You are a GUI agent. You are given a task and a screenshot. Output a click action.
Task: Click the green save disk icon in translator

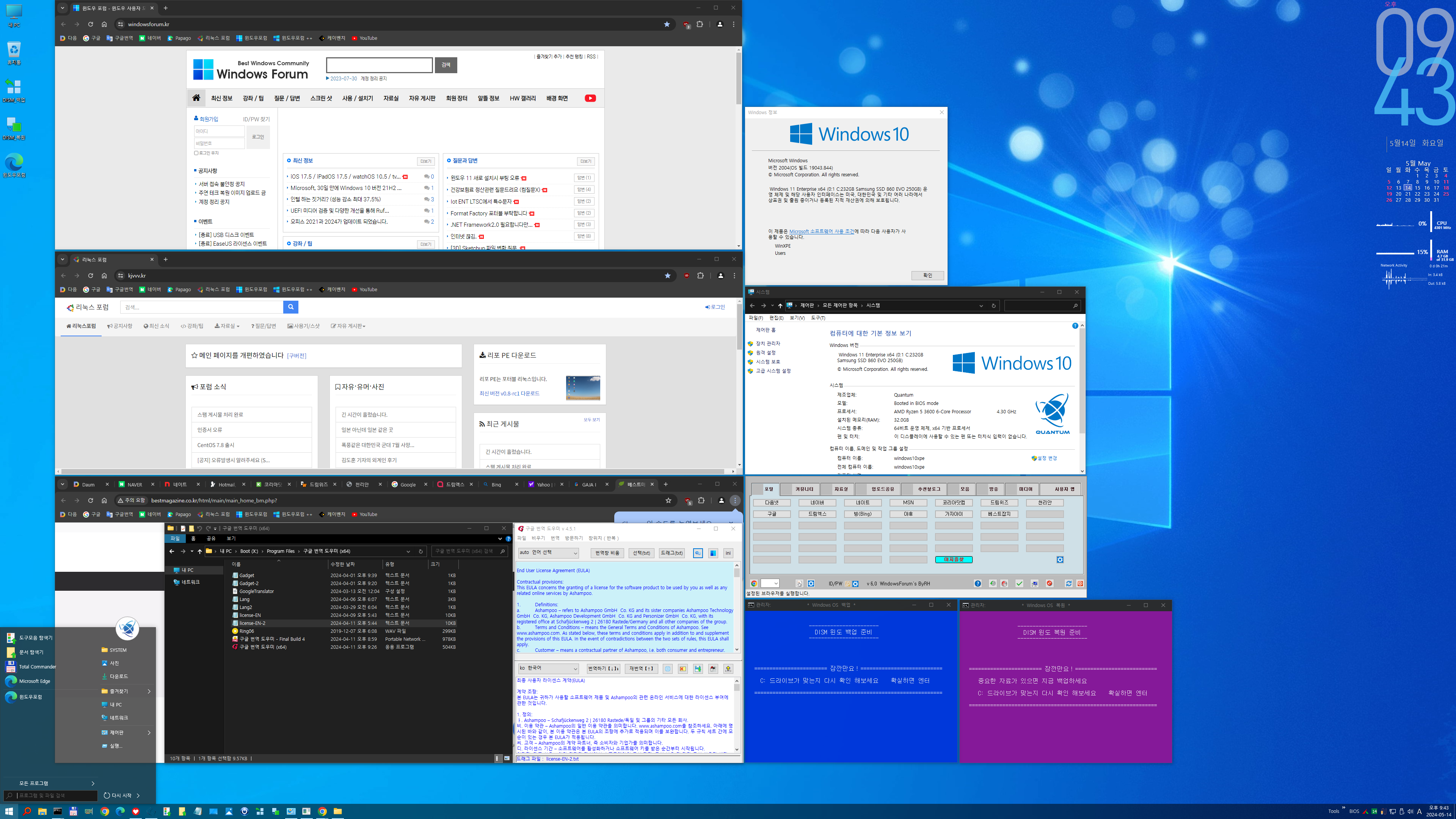[x=698, y=668]
